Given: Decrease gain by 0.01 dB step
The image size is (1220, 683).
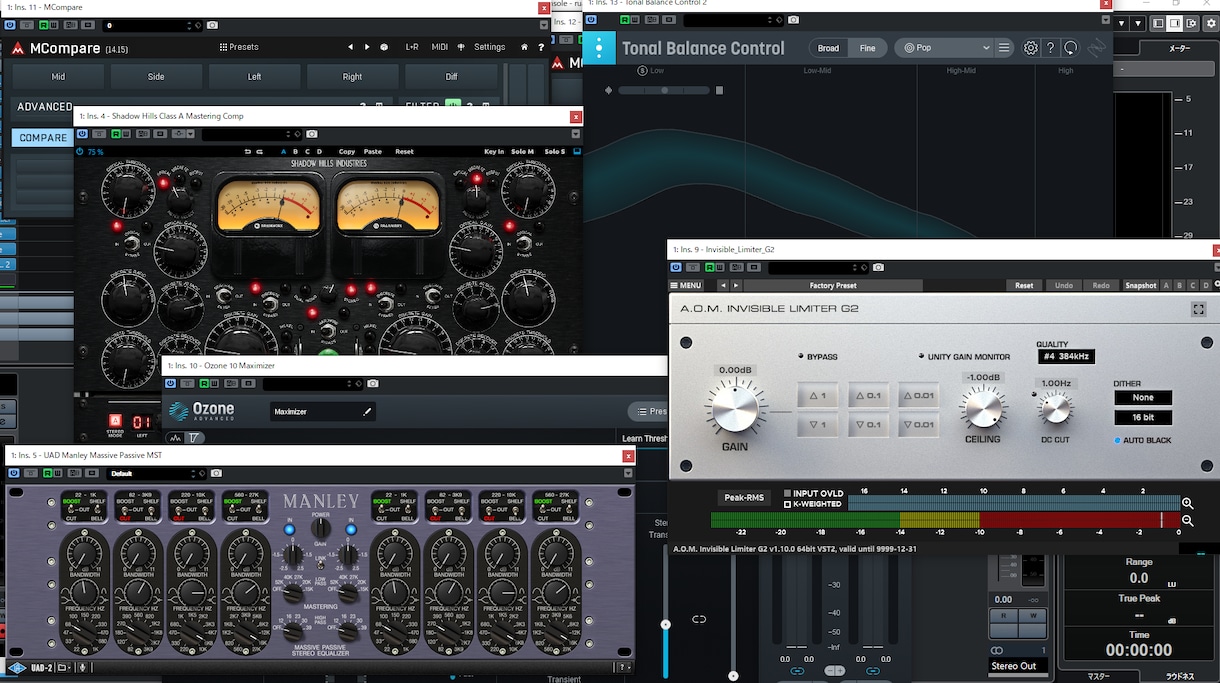Looking at the screenshot, I should click(x=918, y=425).
